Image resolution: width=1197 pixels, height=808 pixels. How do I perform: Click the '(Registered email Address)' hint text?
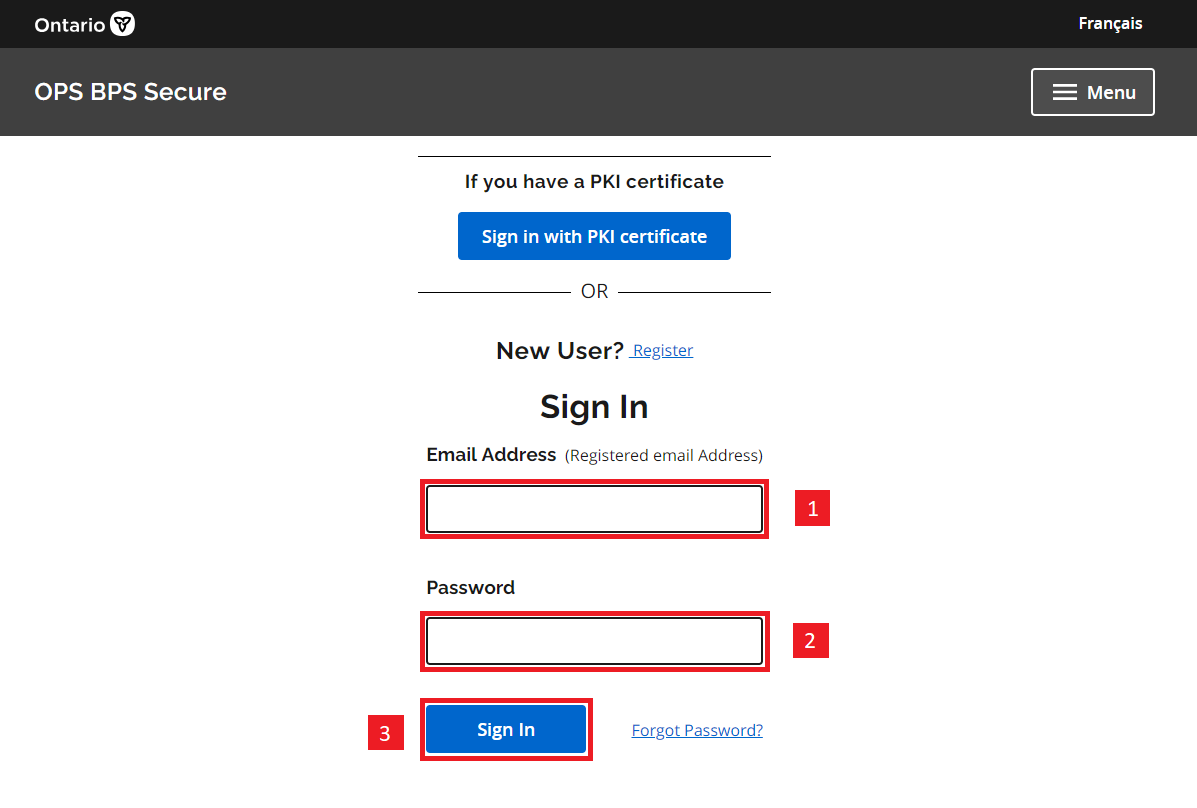[x=664, y=456]
